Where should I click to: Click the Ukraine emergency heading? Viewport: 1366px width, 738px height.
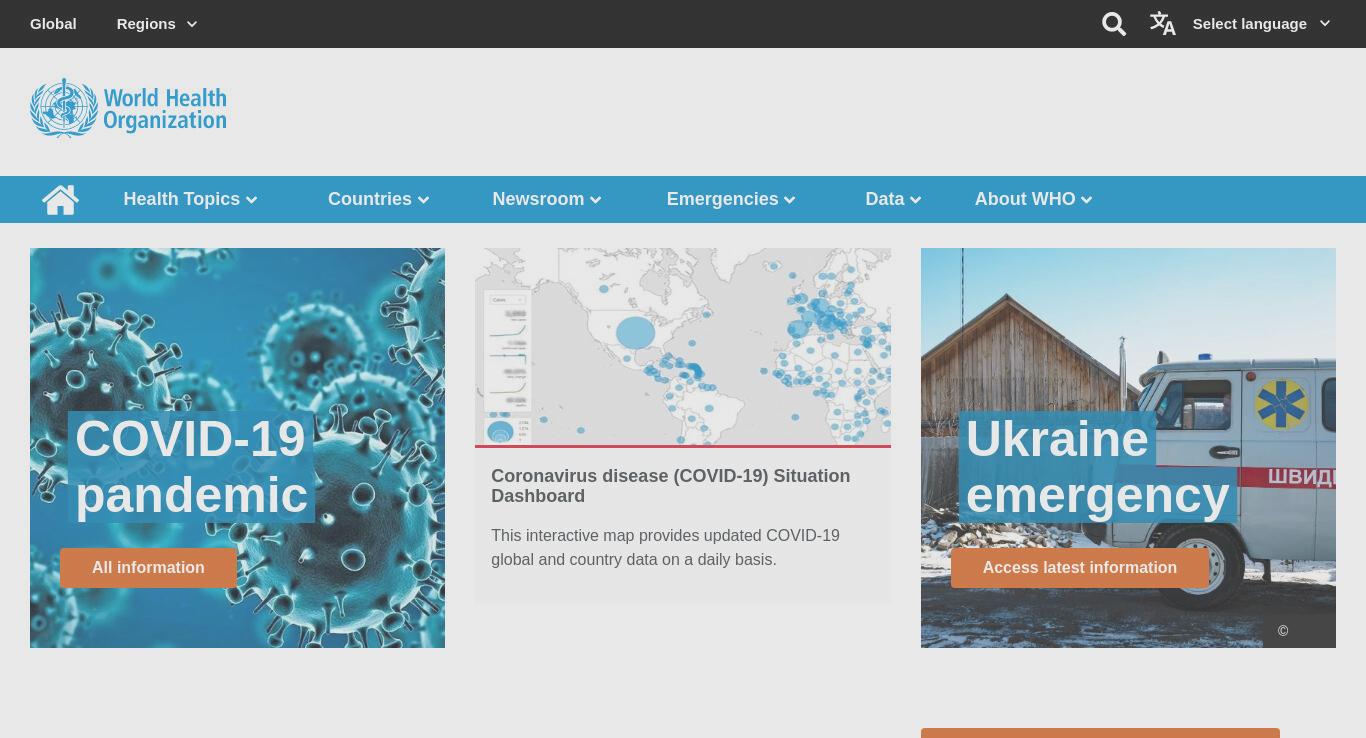point(1097,467)
